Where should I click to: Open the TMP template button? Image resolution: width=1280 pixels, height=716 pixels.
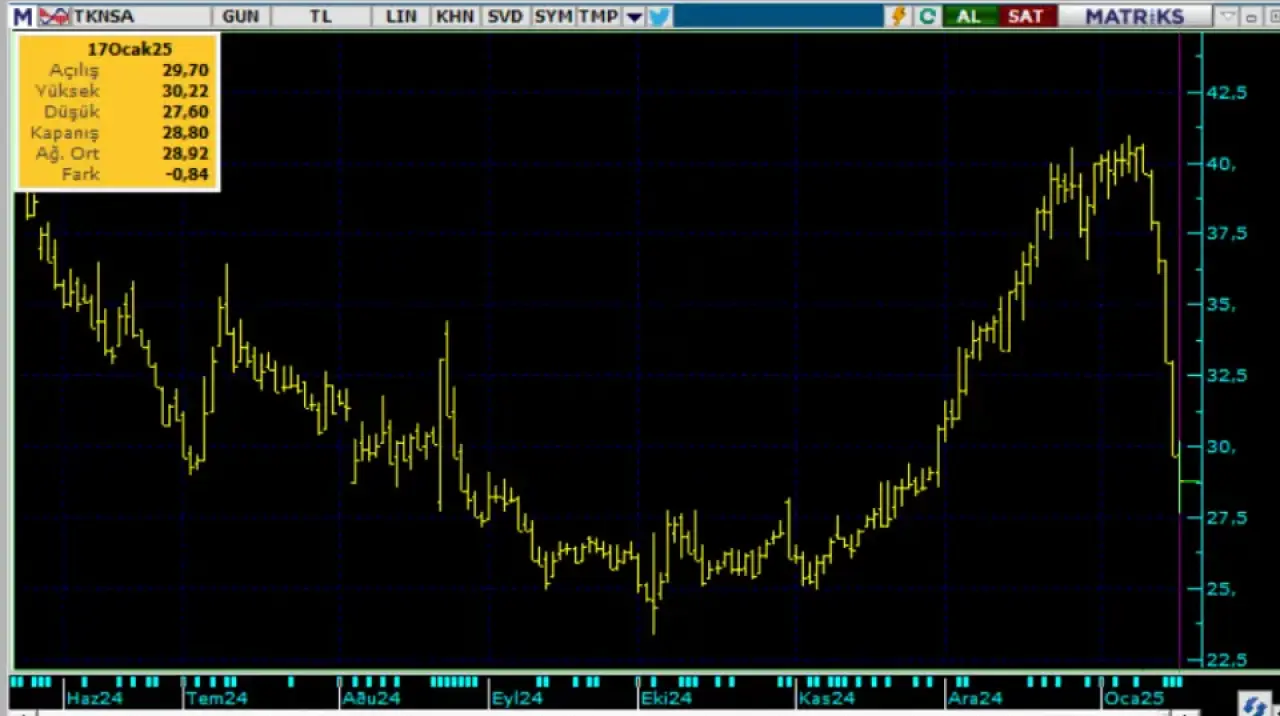pyautogui.click(x=598, y=16)
